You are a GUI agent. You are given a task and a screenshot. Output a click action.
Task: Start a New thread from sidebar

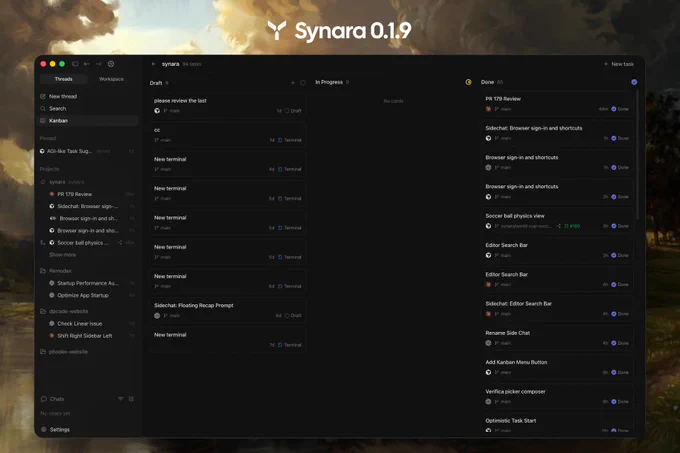(89, 96)
